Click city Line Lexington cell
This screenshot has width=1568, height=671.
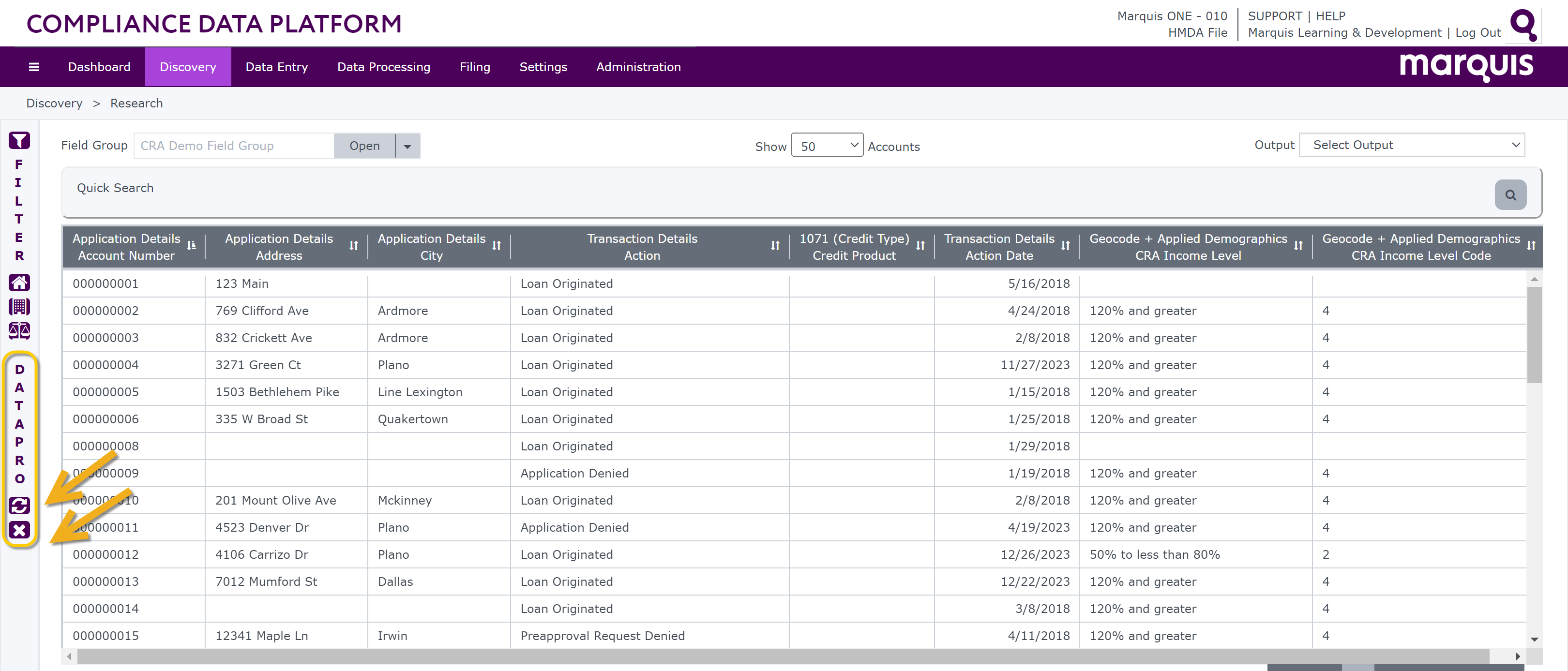pyautogui.click(x=420, y=392)
